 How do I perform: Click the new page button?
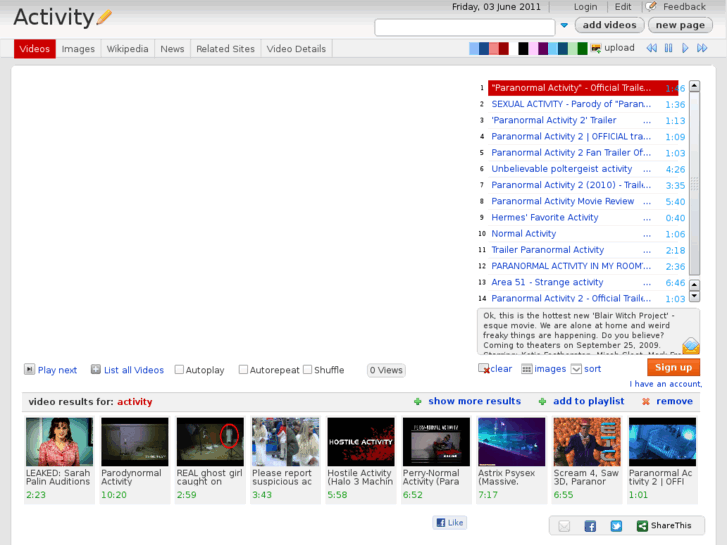680,25
